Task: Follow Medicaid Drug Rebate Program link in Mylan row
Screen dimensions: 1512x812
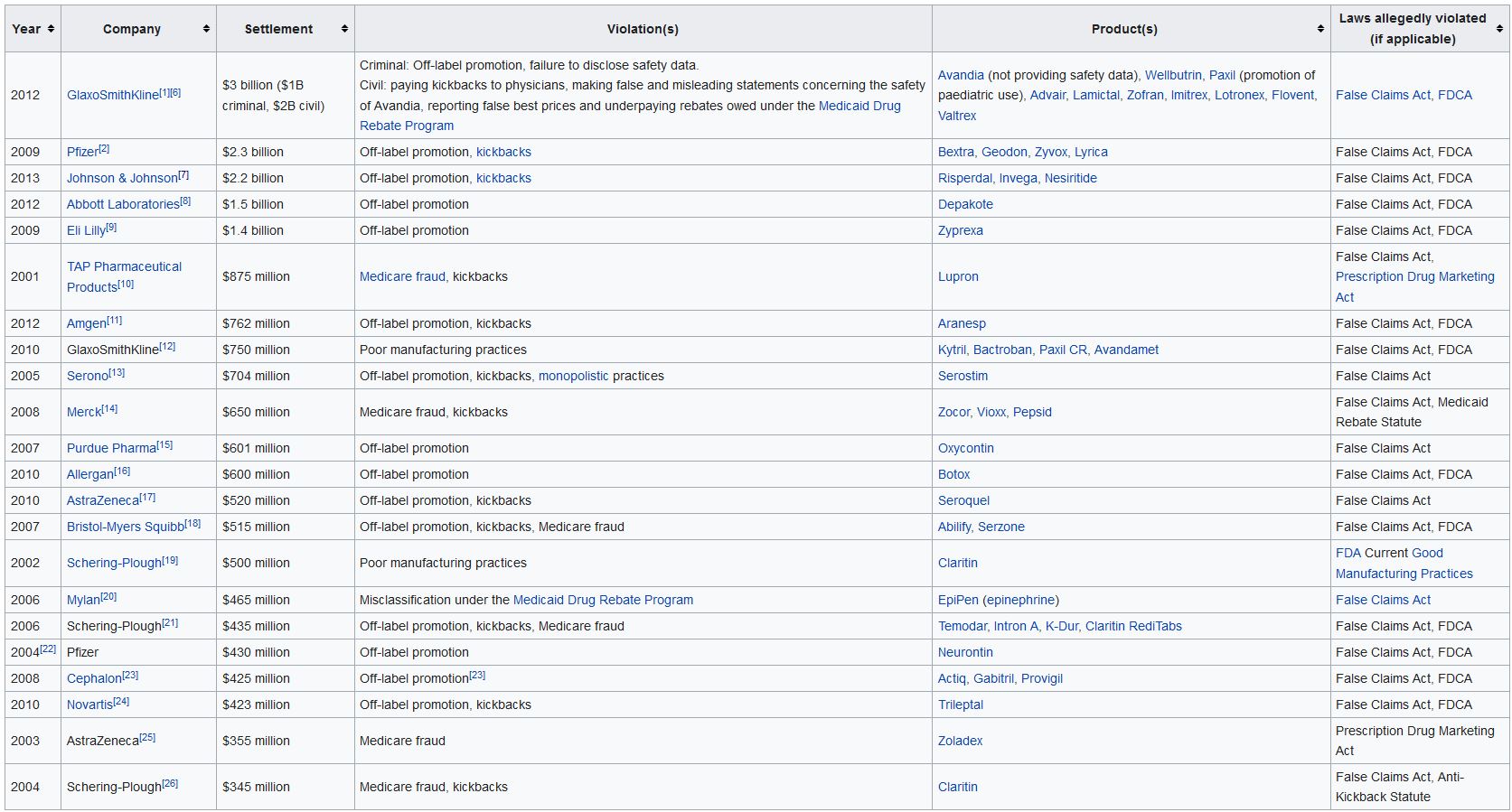Action: click(603, 600)
